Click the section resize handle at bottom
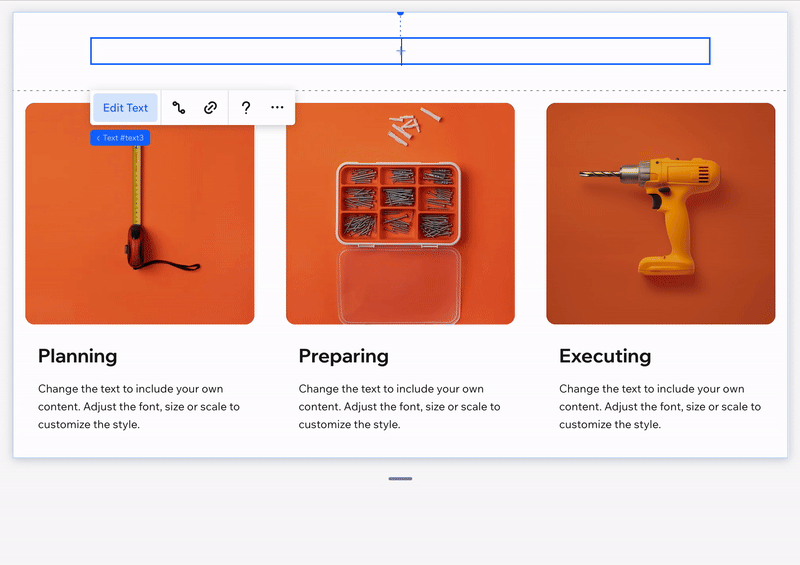This screenshot has width=800, height=565. 401,479
